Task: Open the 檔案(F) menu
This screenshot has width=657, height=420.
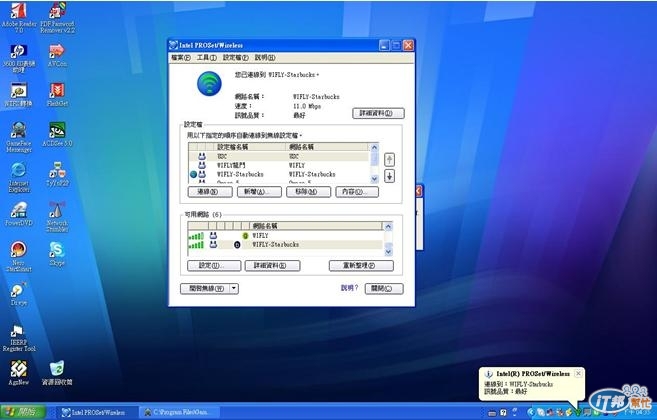Action: (x=181, y=57)
